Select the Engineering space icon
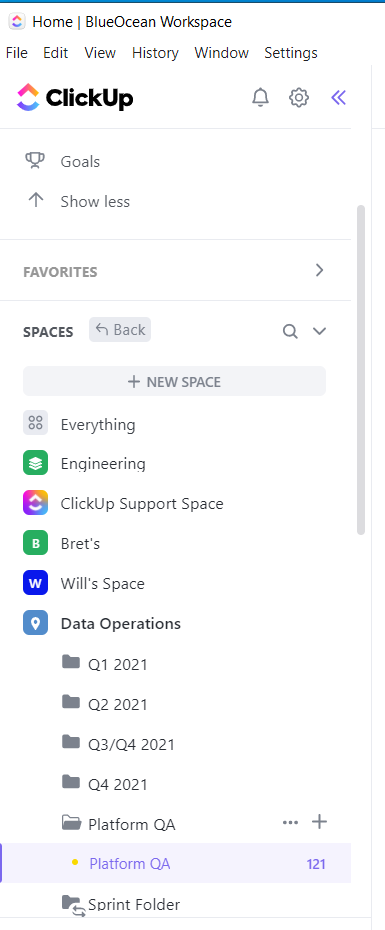The width and height of the screenshot is (385, 930). pos(35,463)
